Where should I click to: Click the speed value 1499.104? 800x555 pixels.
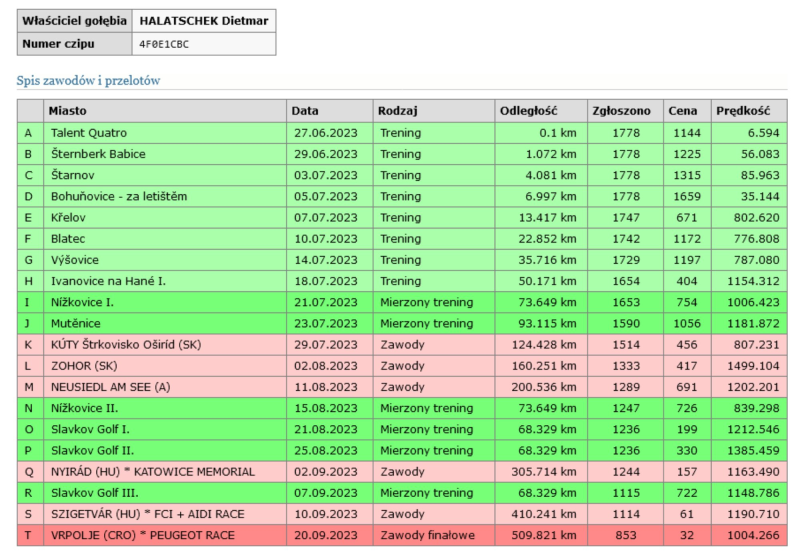click(750, 366)
